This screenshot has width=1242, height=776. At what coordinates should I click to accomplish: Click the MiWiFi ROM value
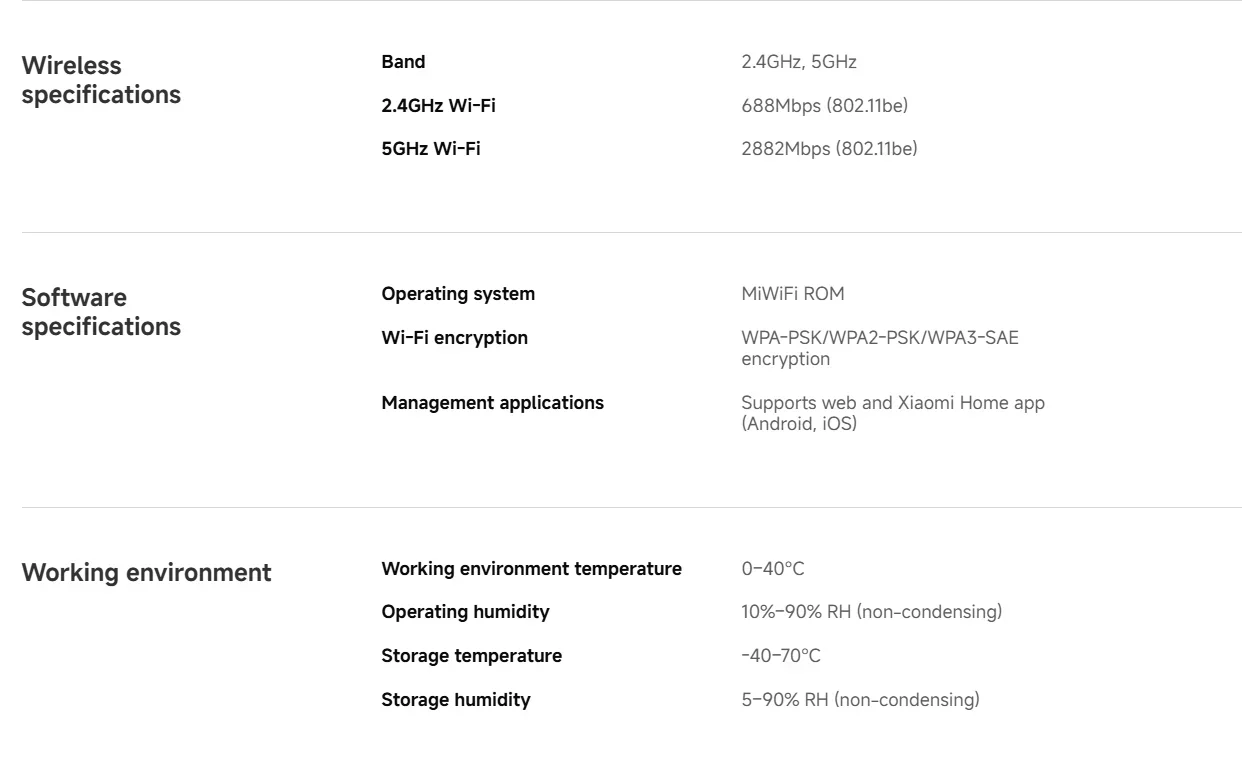(793, 294)
